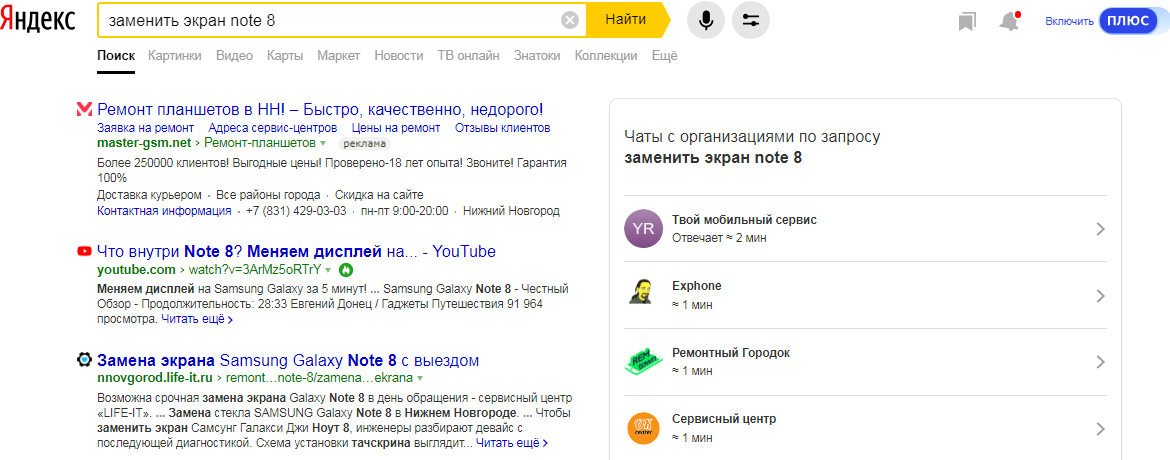Open the bookmarks collections icon
Screen dimensions: 1170x460
(x=966, y=21)
